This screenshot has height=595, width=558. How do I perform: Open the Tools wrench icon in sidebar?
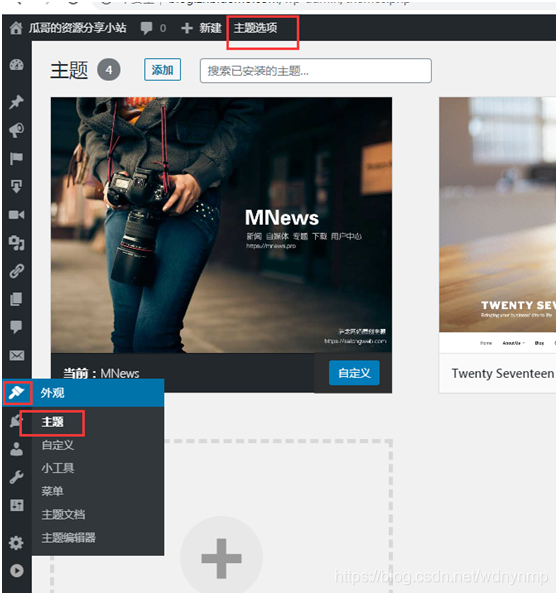click(x=16, y=477)
